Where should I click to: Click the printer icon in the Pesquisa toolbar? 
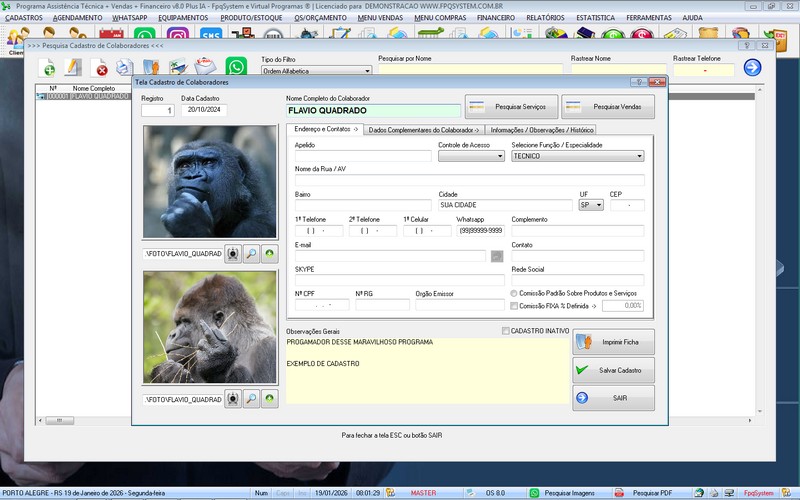(x=124, y=67)
